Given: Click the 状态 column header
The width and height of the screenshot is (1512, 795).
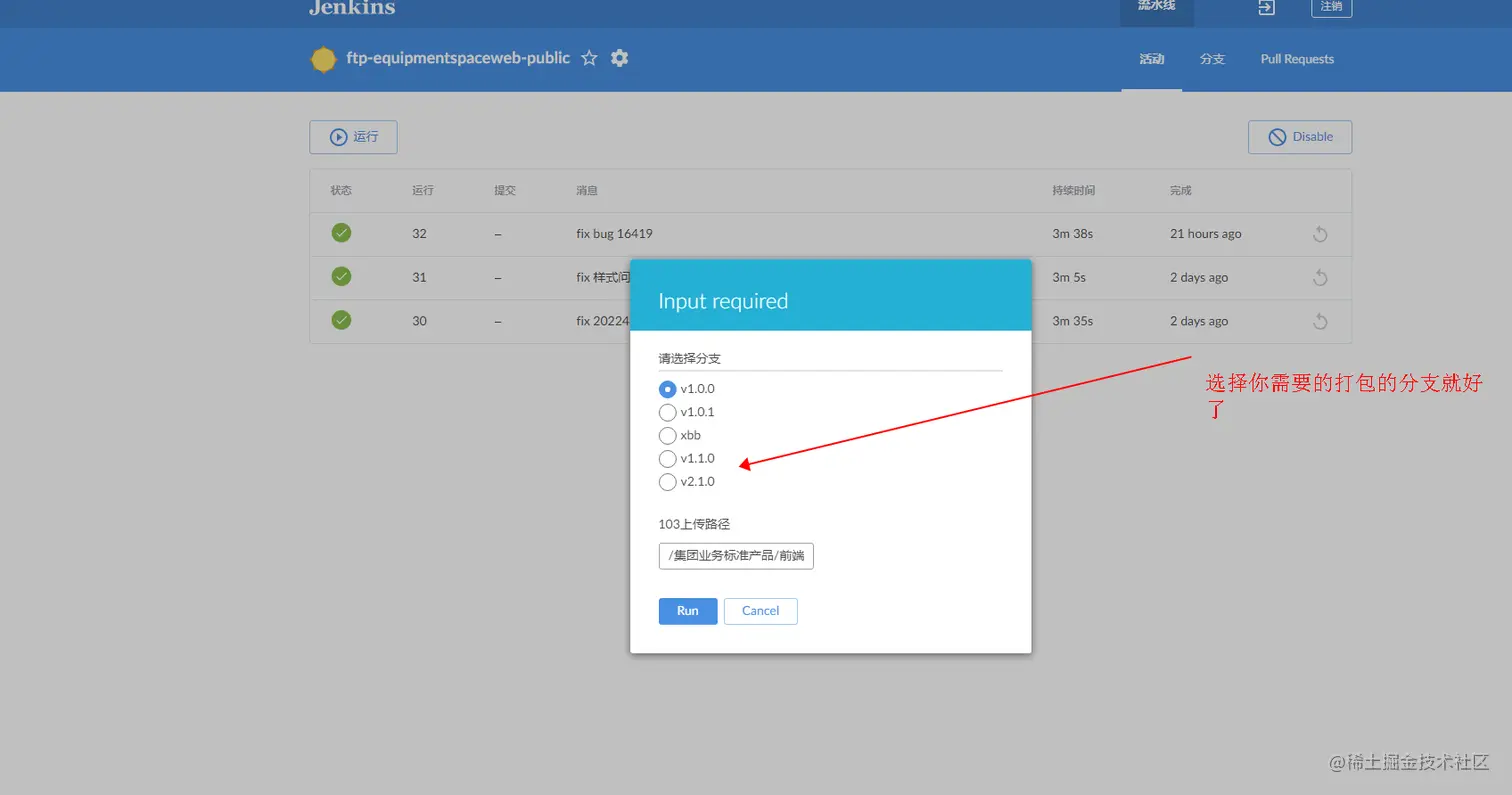Looking at the screenshot, I should (x=341, y=191).
